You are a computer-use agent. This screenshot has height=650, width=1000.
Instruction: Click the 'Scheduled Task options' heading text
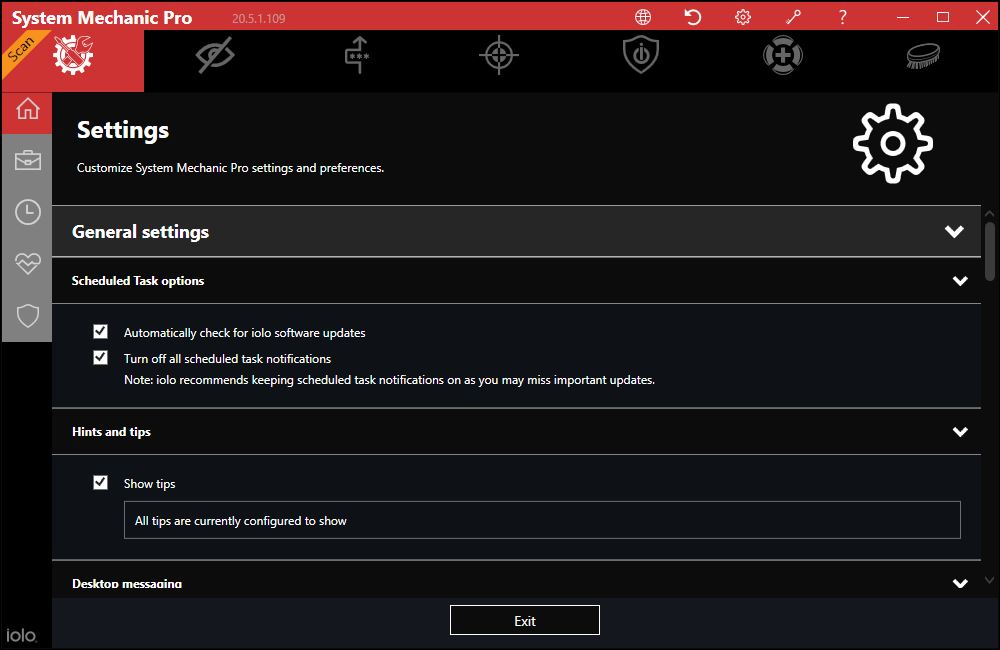138,281
